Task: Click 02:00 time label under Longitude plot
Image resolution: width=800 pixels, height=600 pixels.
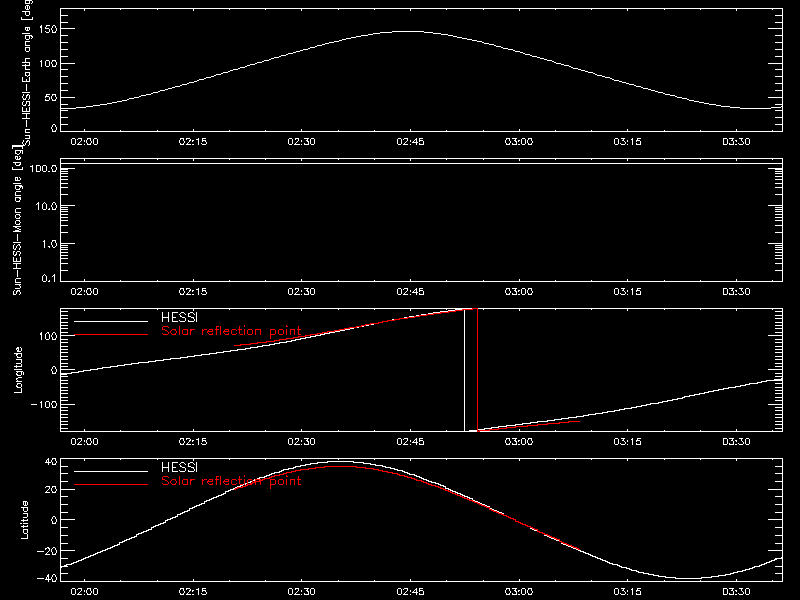Action: pos(84,441)
